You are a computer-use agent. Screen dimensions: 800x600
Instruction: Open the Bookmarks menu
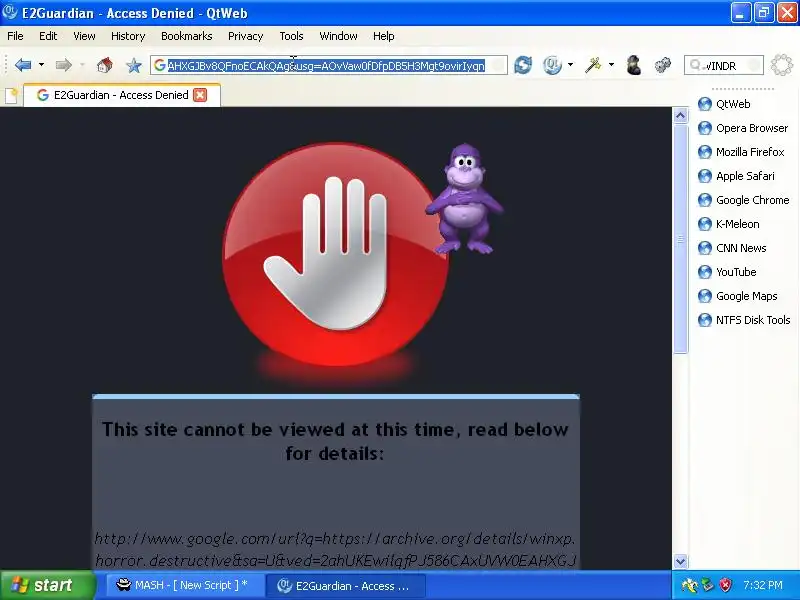[186, 36]
